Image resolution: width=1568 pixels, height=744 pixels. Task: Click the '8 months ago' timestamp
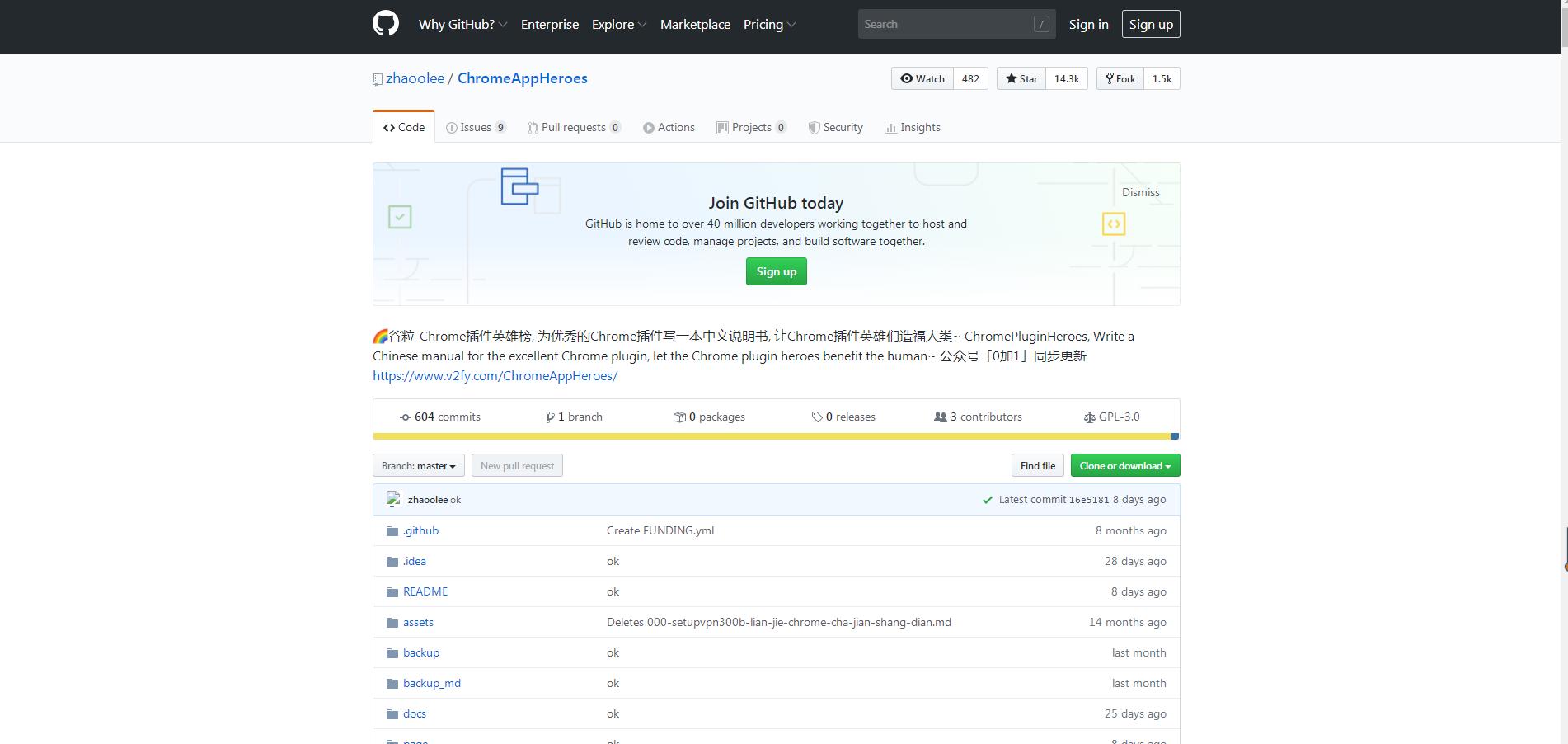[1131, 531]
